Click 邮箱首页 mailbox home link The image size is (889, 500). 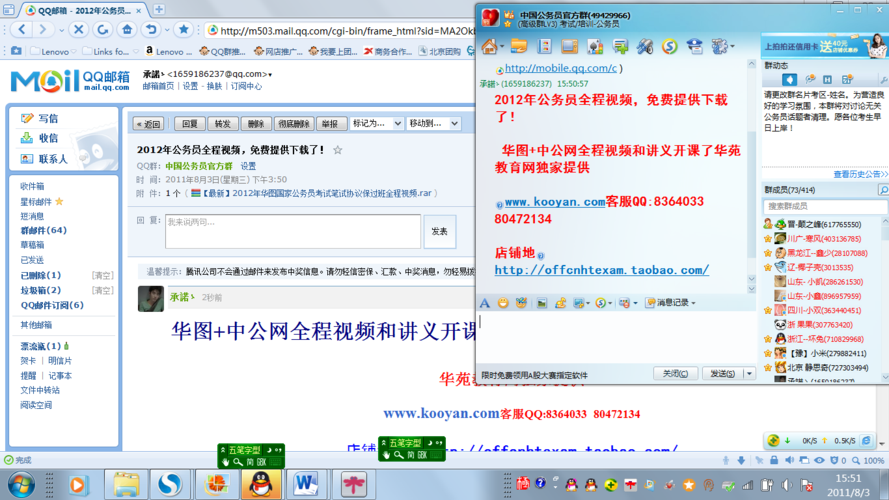point(158,86)
